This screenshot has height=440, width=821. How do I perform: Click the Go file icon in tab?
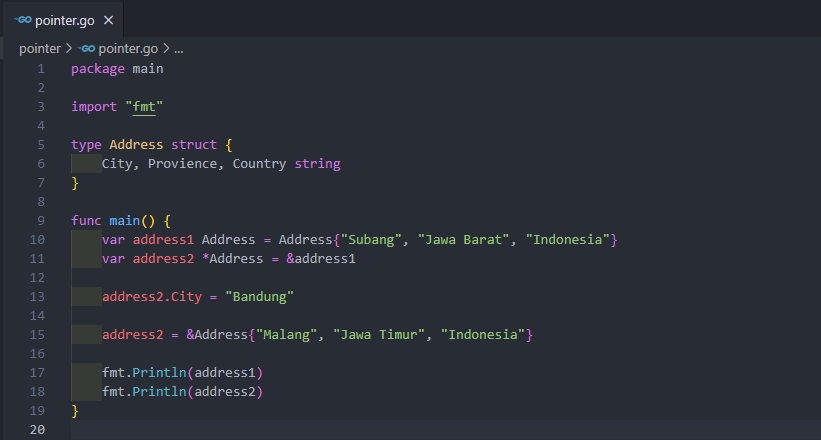(x=23, y=20)
